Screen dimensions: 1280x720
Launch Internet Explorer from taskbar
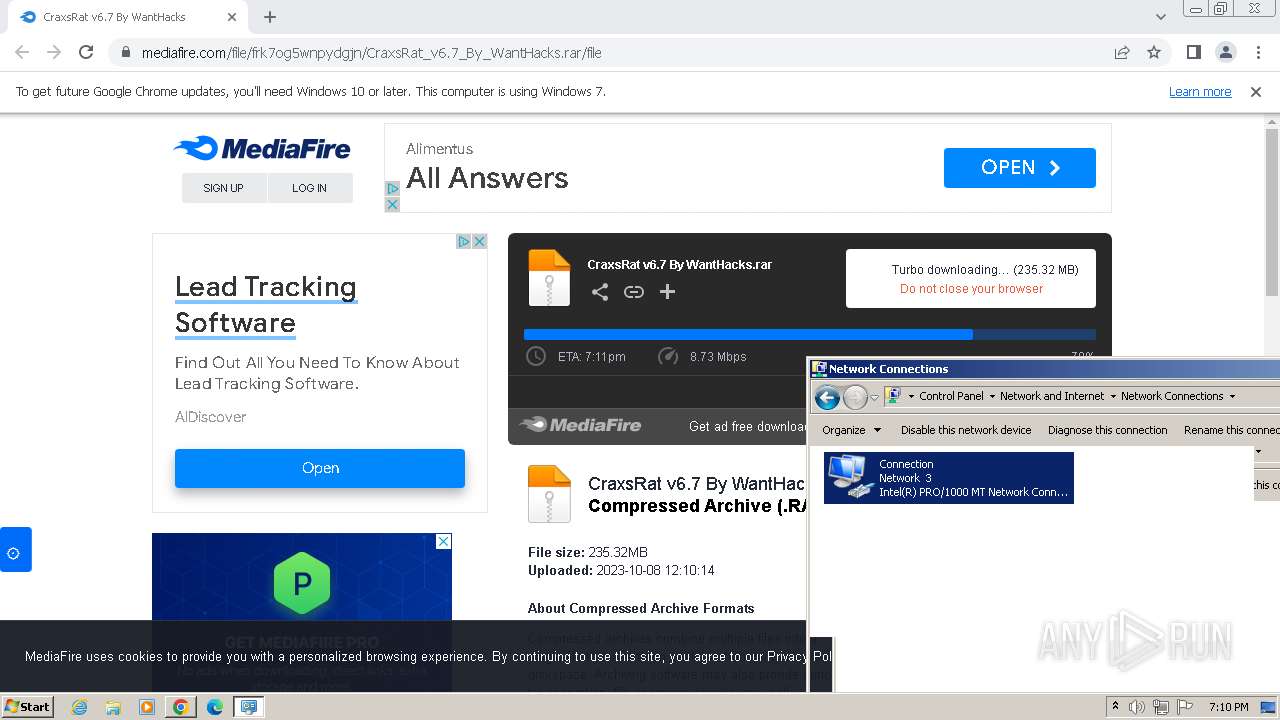coord(80,707)
